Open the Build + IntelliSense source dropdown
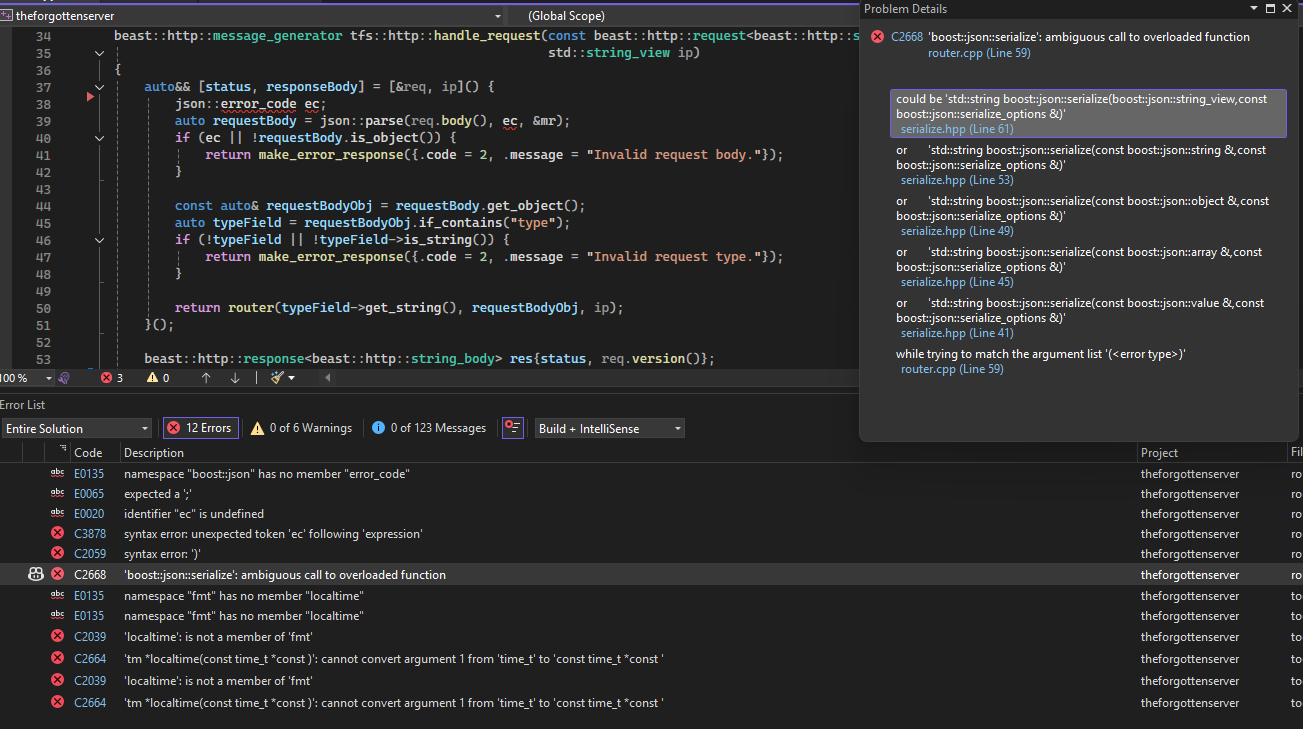Image resolution: width=1303 pixels, height=729 pixels. (610, 428)
